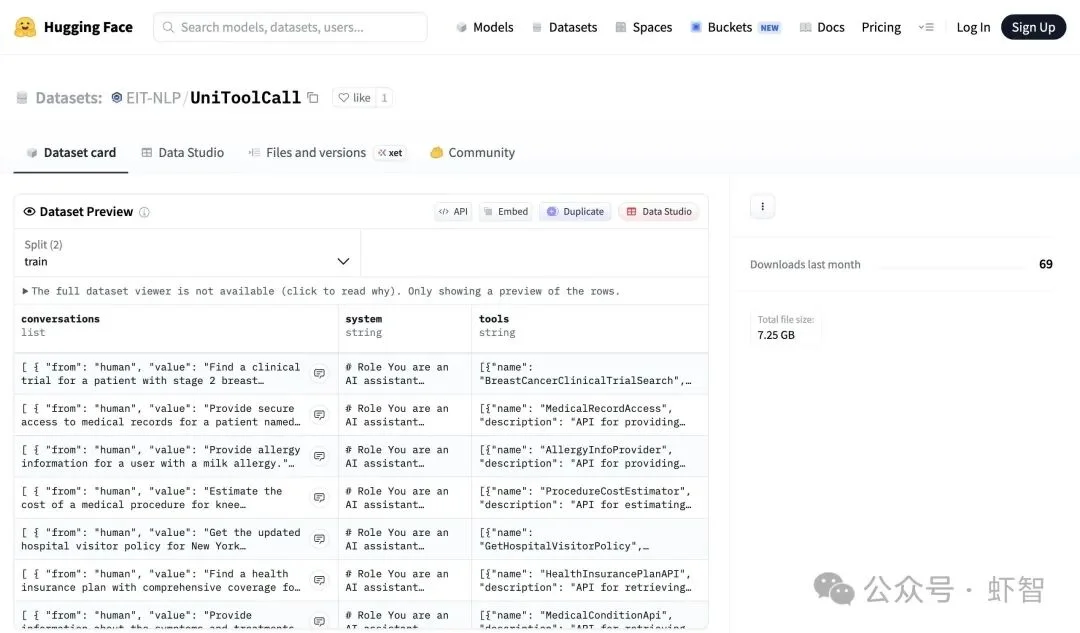1080x633 pixels.
Task: Copy dataset name with copy icon
Action: click(313, 98)
